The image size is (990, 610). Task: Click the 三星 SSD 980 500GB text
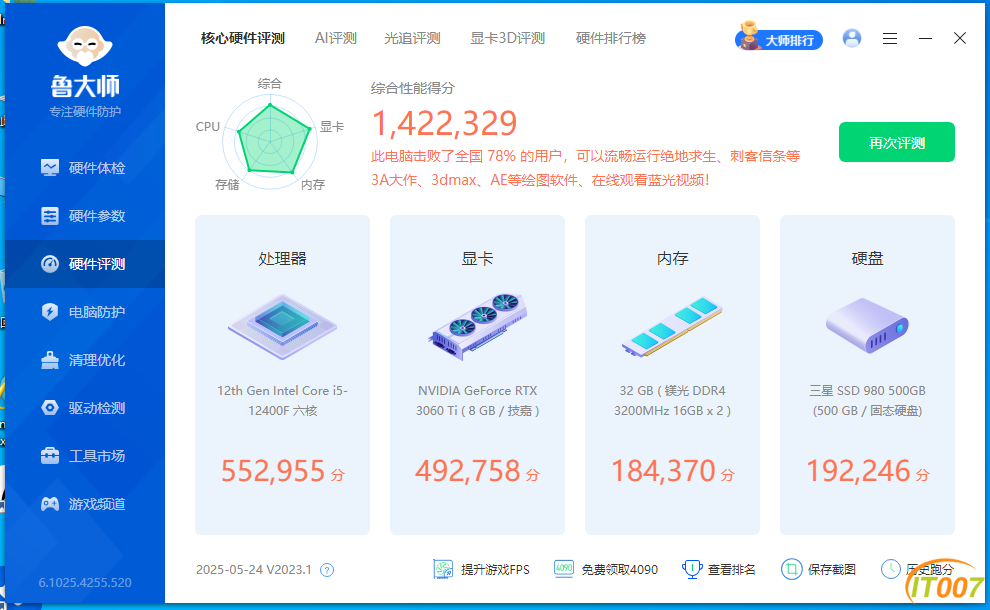coord(867,400)
